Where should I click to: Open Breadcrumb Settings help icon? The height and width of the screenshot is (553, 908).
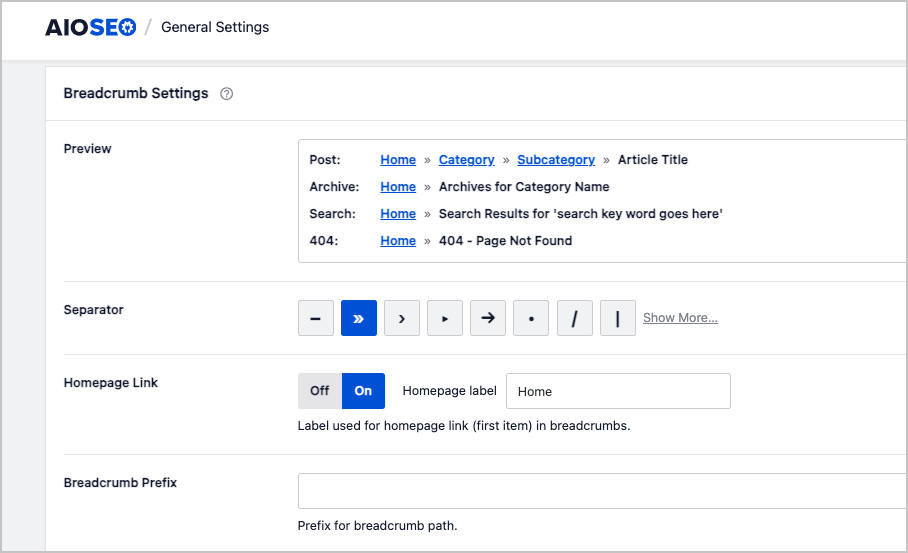tap(226, 94)
